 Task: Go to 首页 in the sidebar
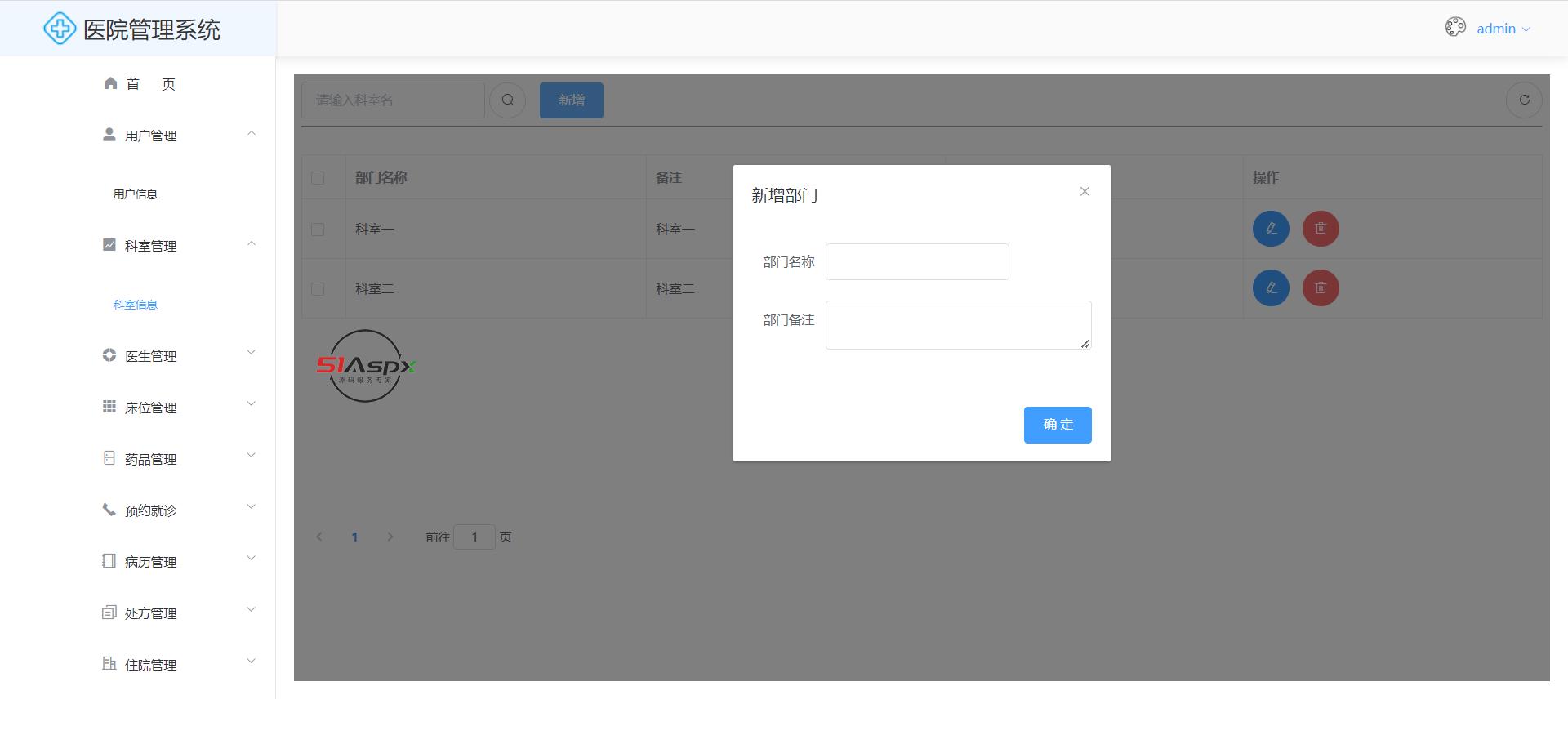(x=140, y=84)
